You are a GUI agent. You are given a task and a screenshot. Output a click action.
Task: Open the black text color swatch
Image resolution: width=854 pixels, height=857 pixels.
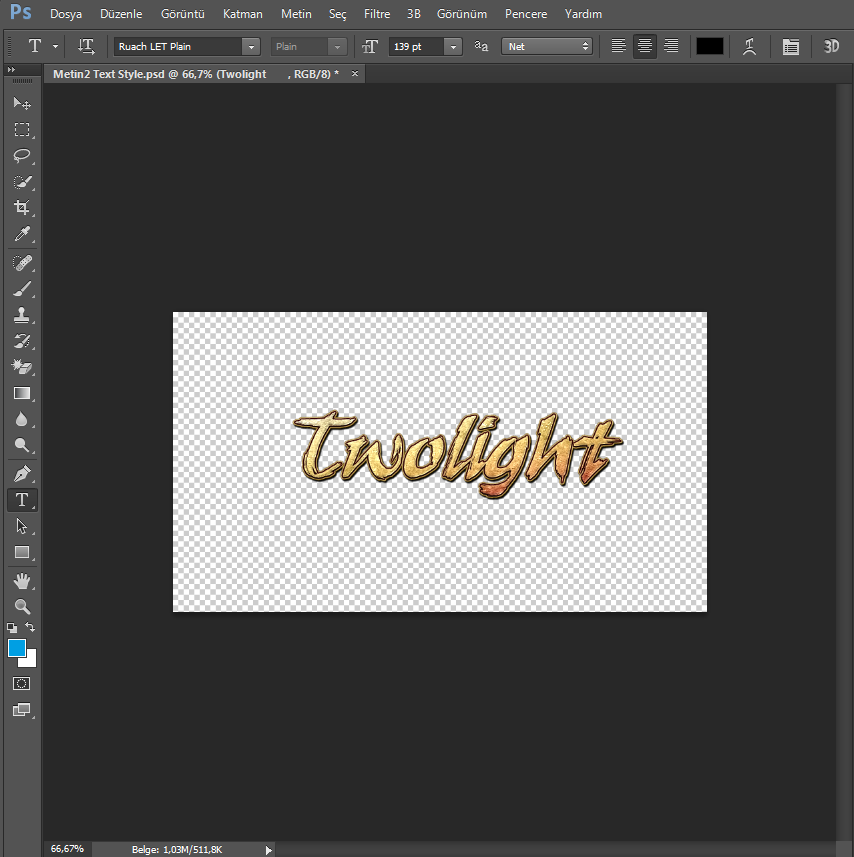[710, 46]
